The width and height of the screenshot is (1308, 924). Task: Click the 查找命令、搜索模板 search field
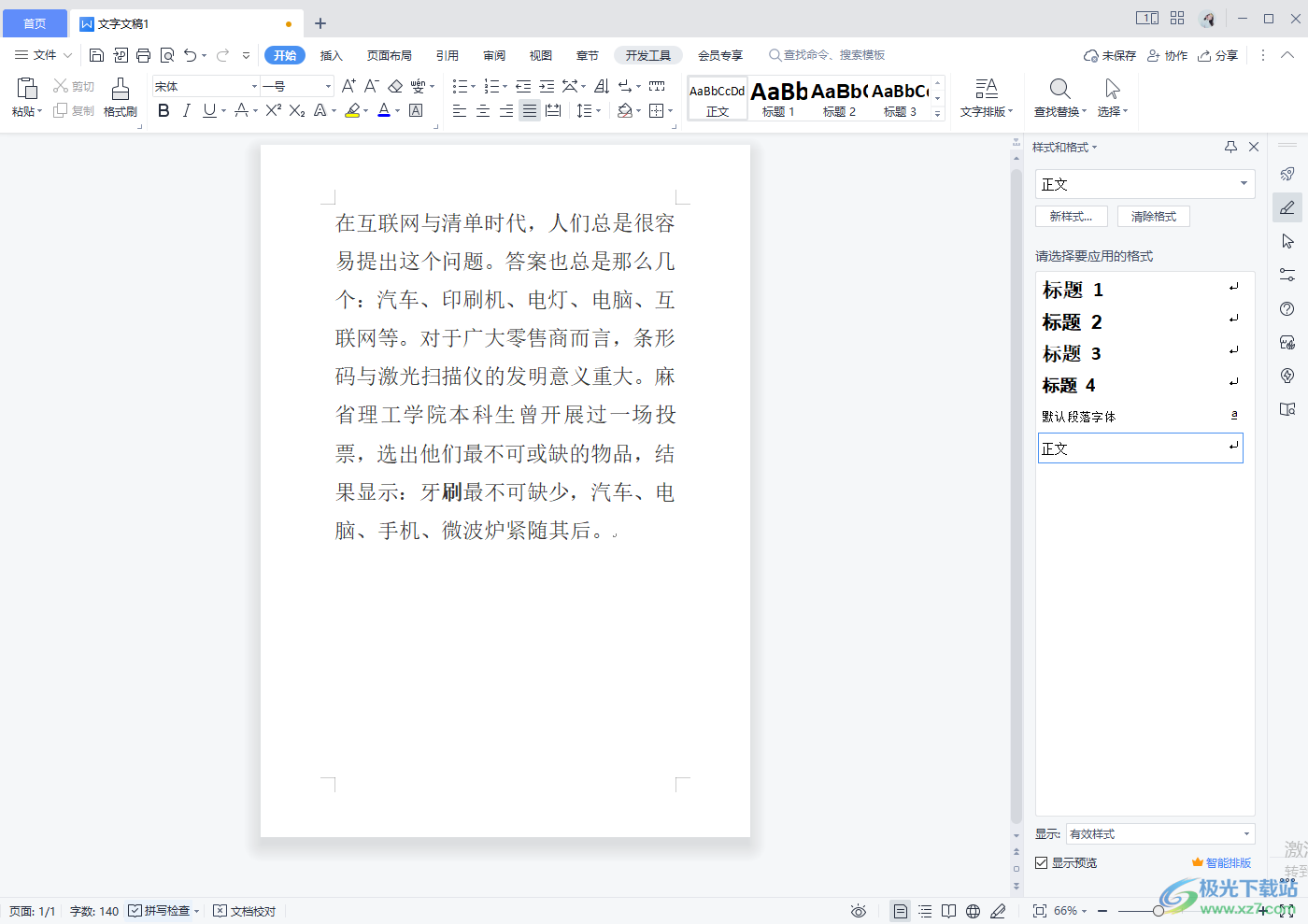tap(827, 55)
